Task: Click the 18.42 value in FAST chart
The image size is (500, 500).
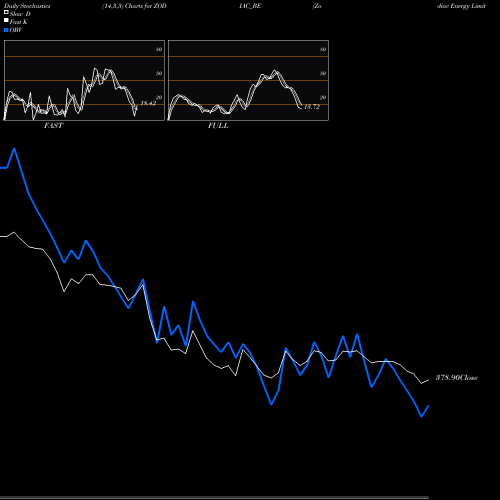Action: pyautogui.click(x=148, y=103)
